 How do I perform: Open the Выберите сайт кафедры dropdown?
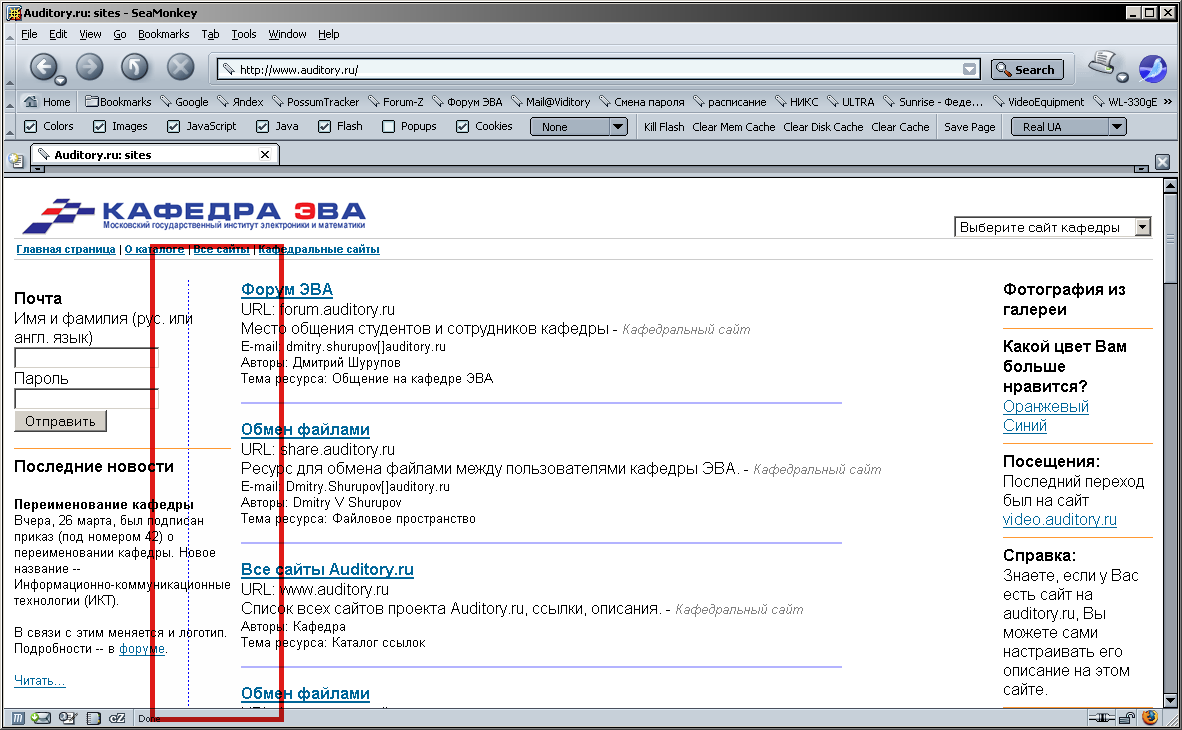pos(1052,227)
